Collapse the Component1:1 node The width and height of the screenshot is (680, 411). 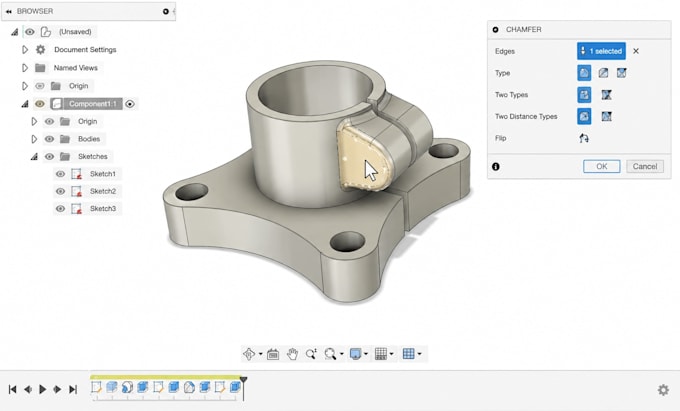tap(24, 104)
